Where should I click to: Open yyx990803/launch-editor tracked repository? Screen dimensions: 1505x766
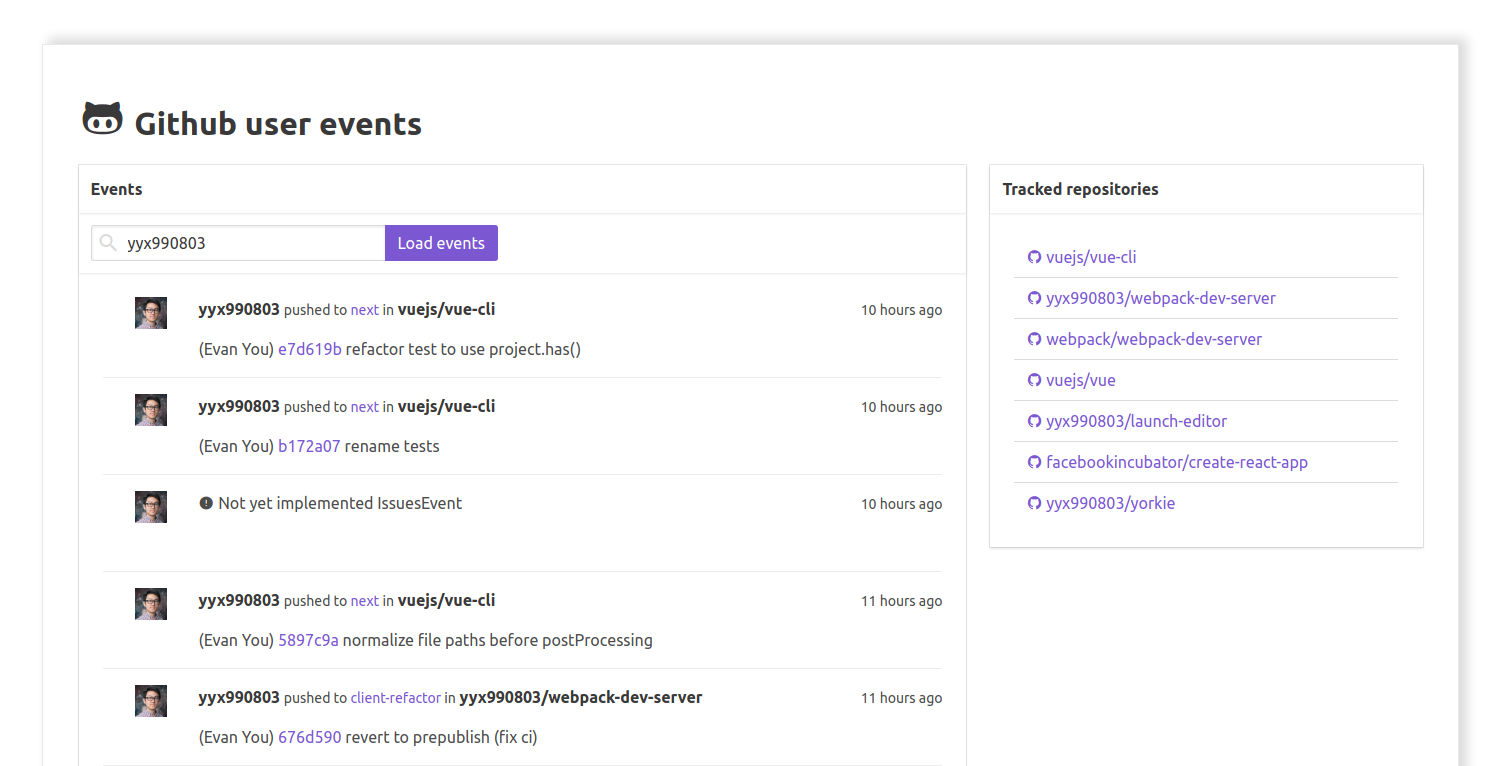pos(1136,421)
